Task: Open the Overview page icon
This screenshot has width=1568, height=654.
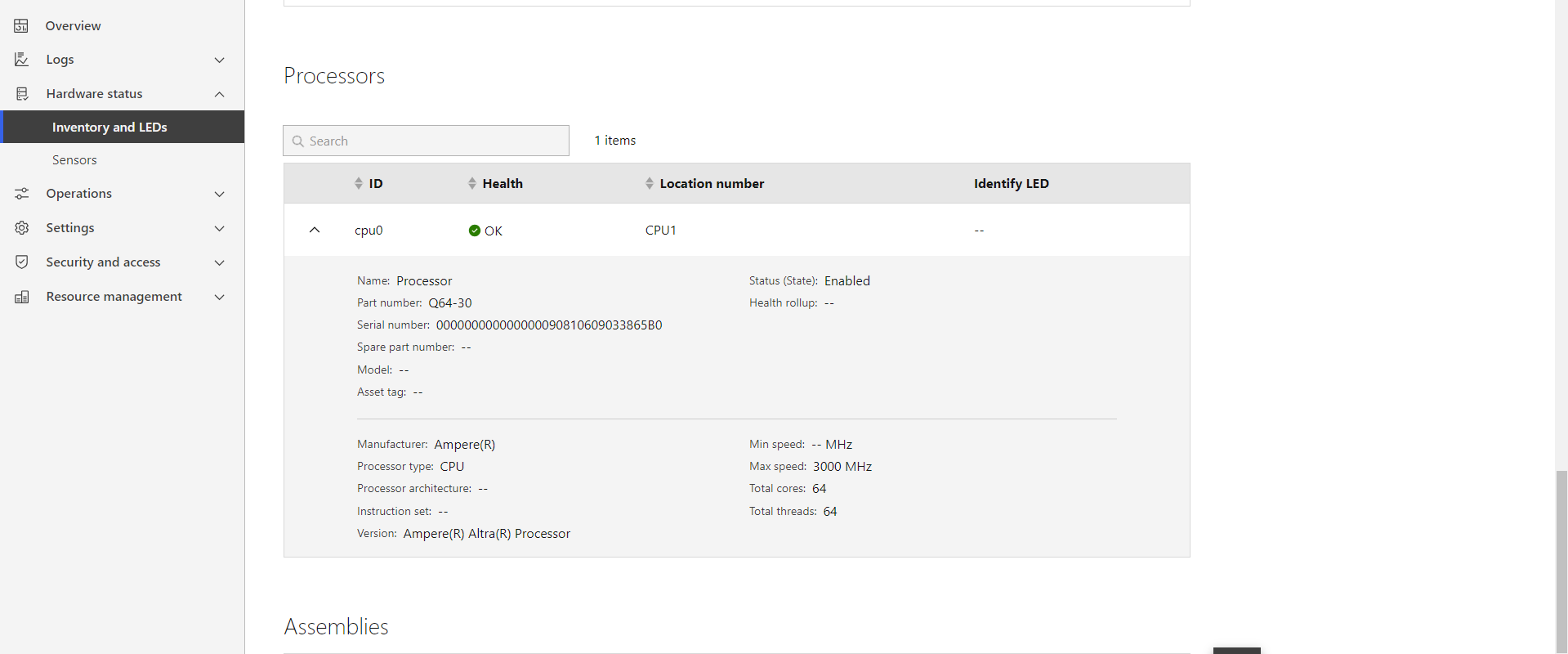Action: (x=21, y=26)
